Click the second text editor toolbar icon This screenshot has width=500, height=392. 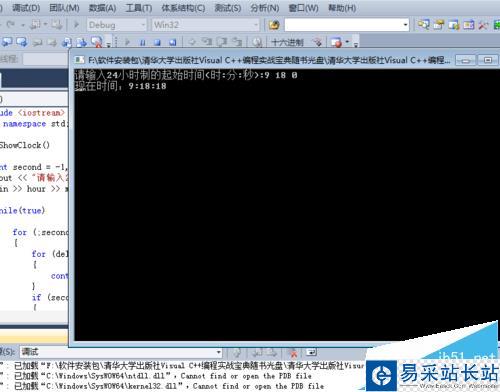[x=22, y=42]
